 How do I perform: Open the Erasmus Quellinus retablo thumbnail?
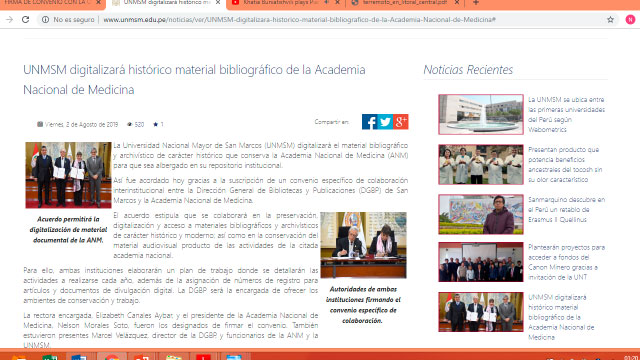pos(481,214)
